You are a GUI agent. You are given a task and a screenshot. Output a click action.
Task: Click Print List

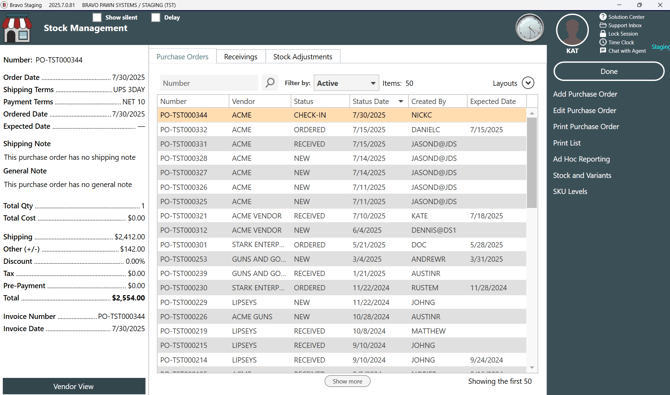click(567, 143)
